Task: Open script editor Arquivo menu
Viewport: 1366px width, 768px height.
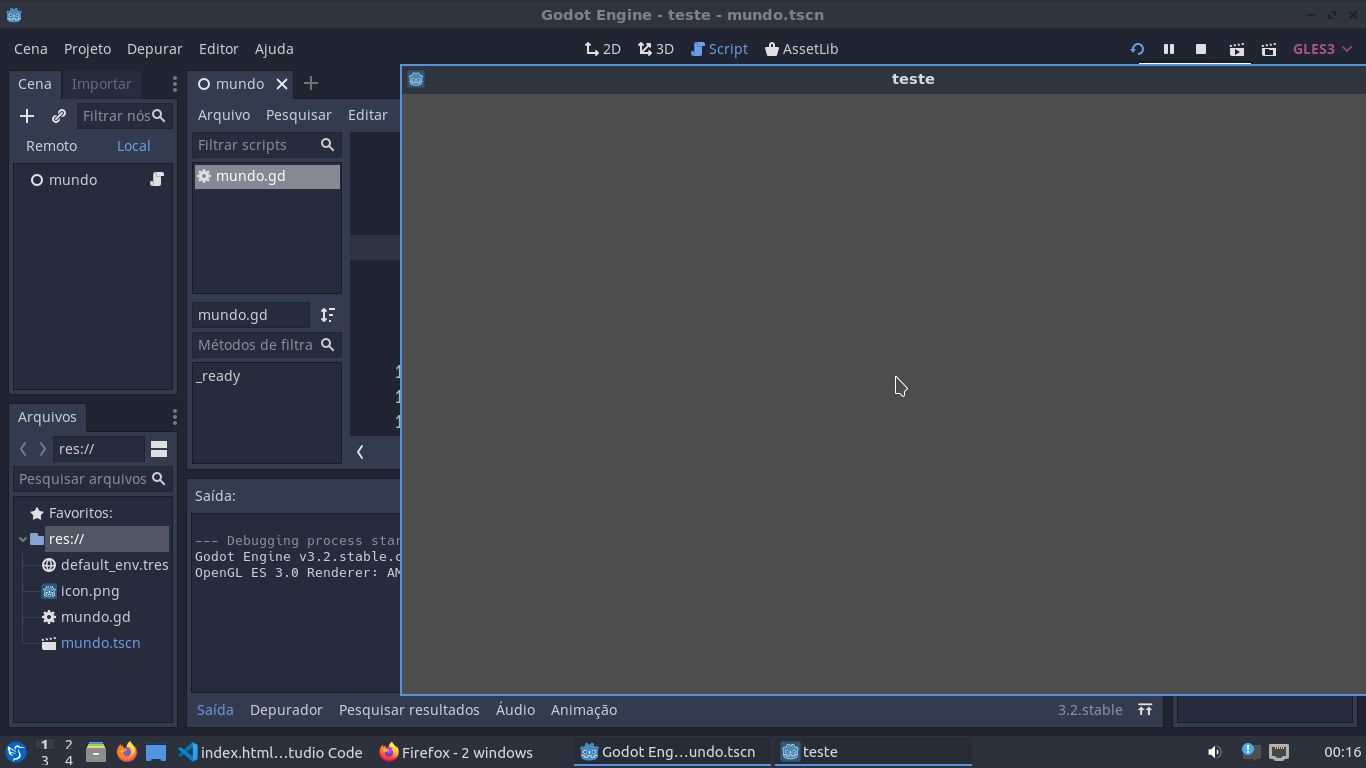Action: click(x=224, y=115)
